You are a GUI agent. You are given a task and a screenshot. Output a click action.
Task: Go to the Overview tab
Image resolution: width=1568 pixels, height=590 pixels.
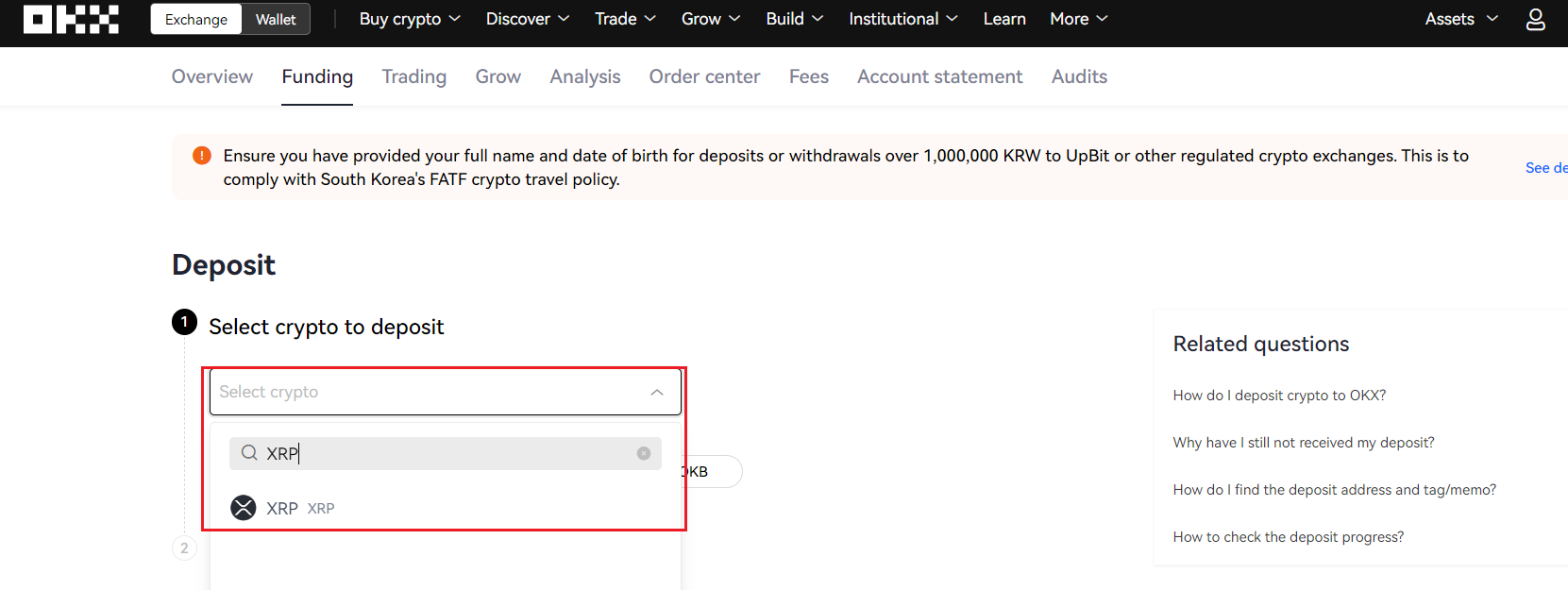(x=212, y=76)
